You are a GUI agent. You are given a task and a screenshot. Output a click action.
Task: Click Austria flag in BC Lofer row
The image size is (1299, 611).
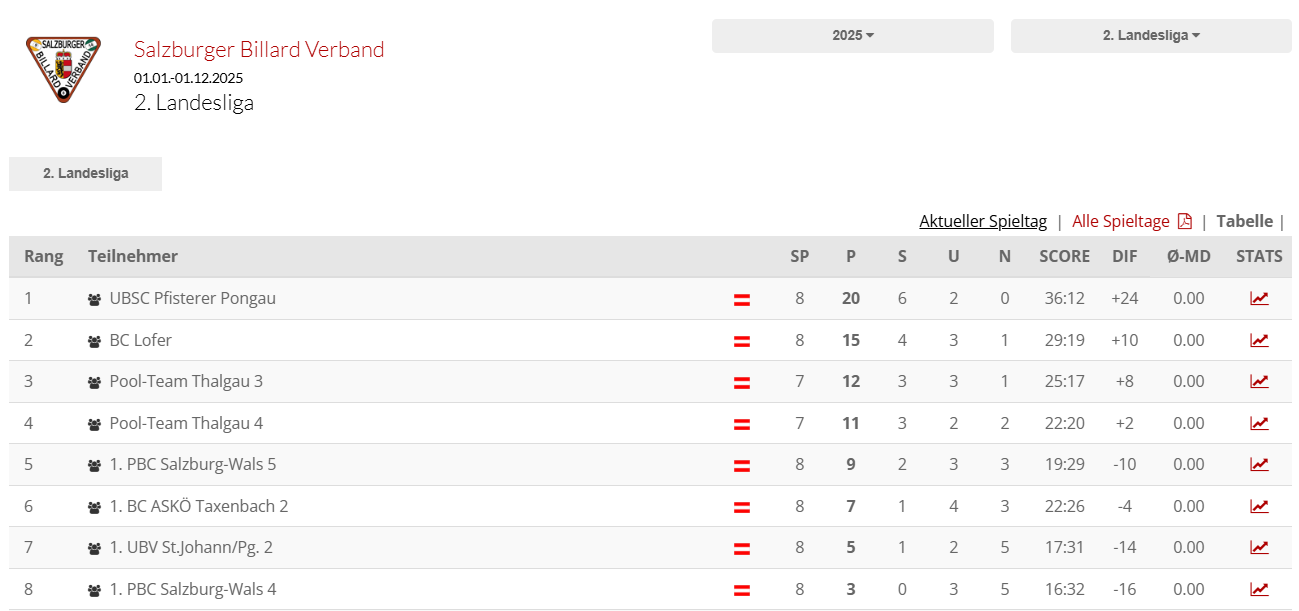point(742,341)
